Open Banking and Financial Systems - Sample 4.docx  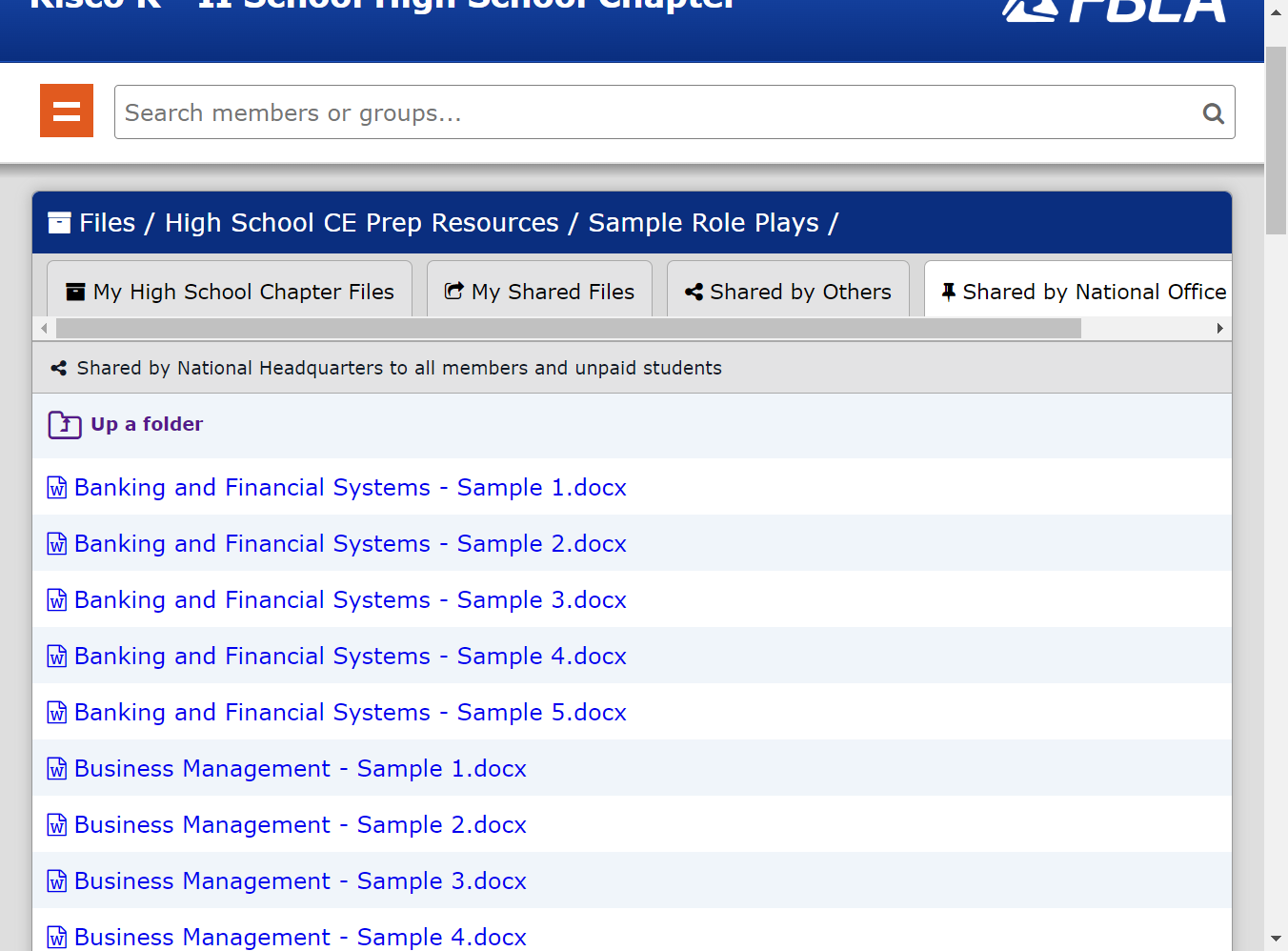pyautogui.click(x=351, y=657)
